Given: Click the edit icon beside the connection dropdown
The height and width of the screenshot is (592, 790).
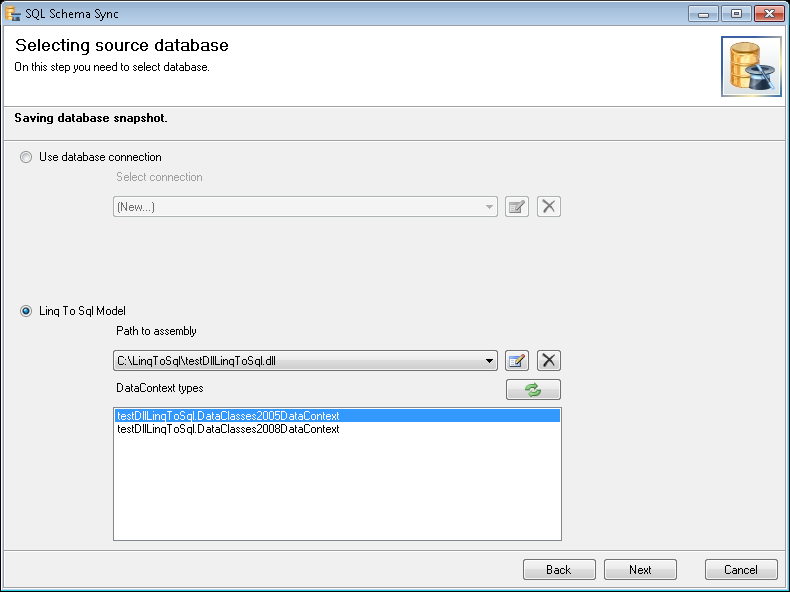Looking at the screenshot, I should coord(517,207).
